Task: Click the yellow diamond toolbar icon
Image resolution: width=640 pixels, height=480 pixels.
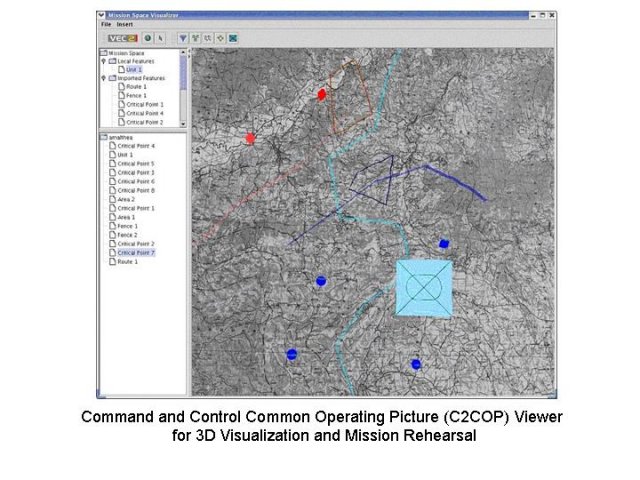Action: pos(219,38)
